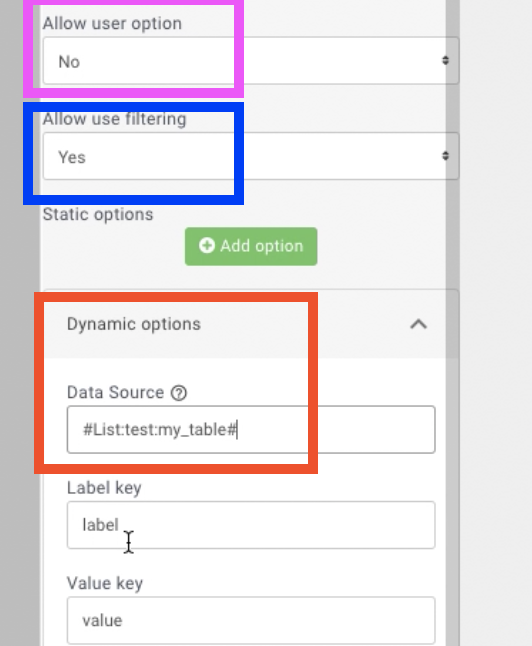
Task: Click the 'Static options' label
Action: click(98, 215)
